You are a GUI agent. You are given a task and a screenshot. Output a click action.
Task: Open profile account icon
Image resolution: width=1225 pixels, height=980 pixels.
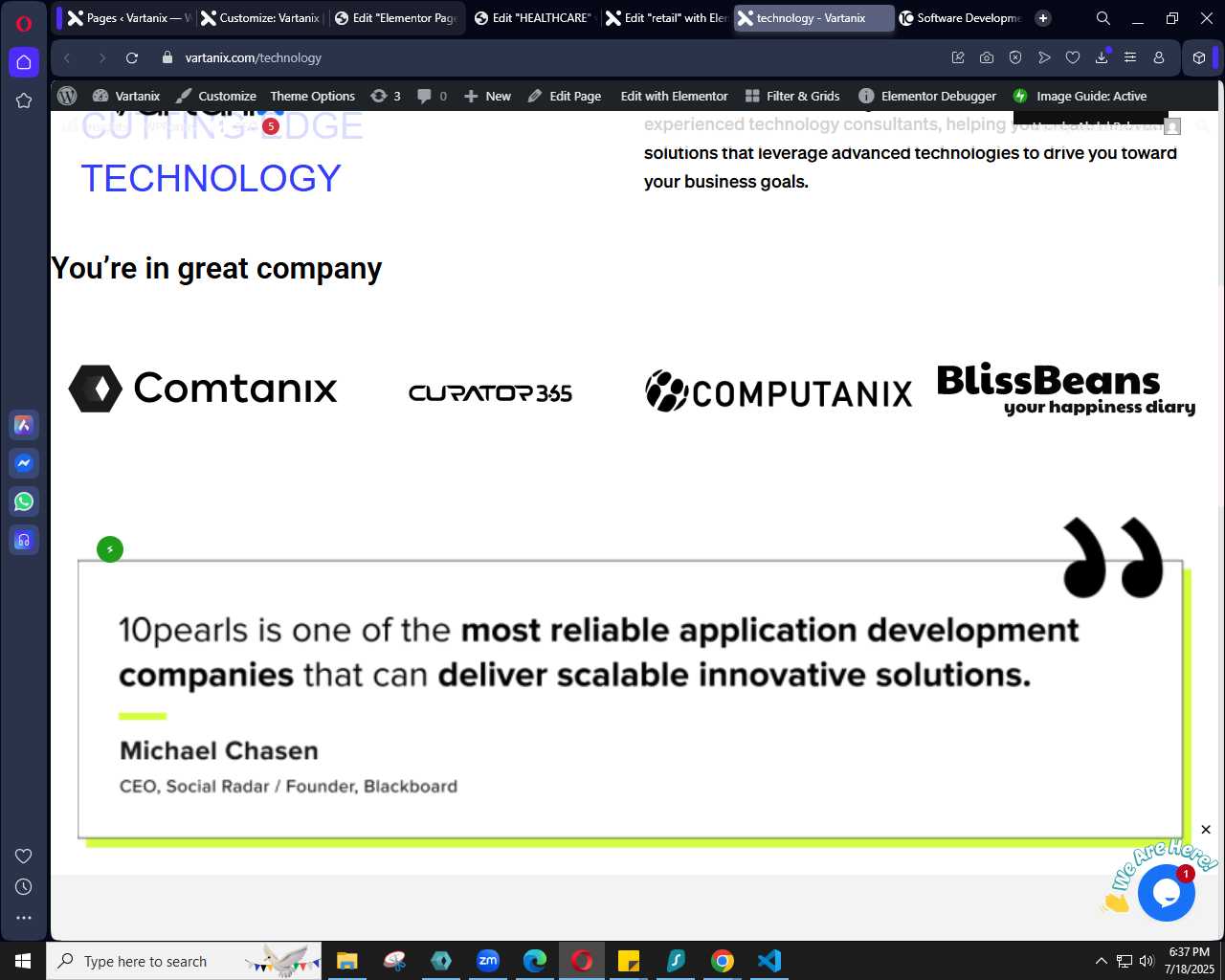1159,57
